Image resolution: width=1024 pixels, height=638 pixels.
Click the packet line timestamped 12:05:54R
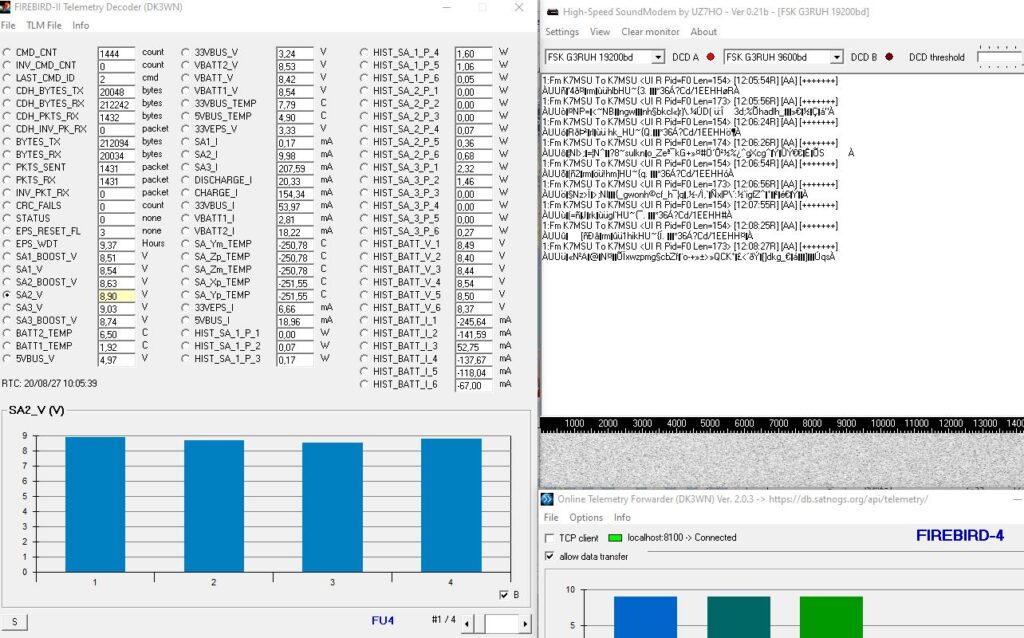click(690, 81)
